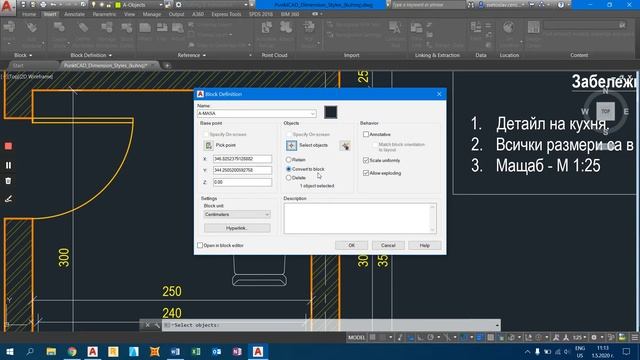The height and width of the screenshot is (360, 640).
Task: Open Excel from the taskbar
Action: click(196, 351)
